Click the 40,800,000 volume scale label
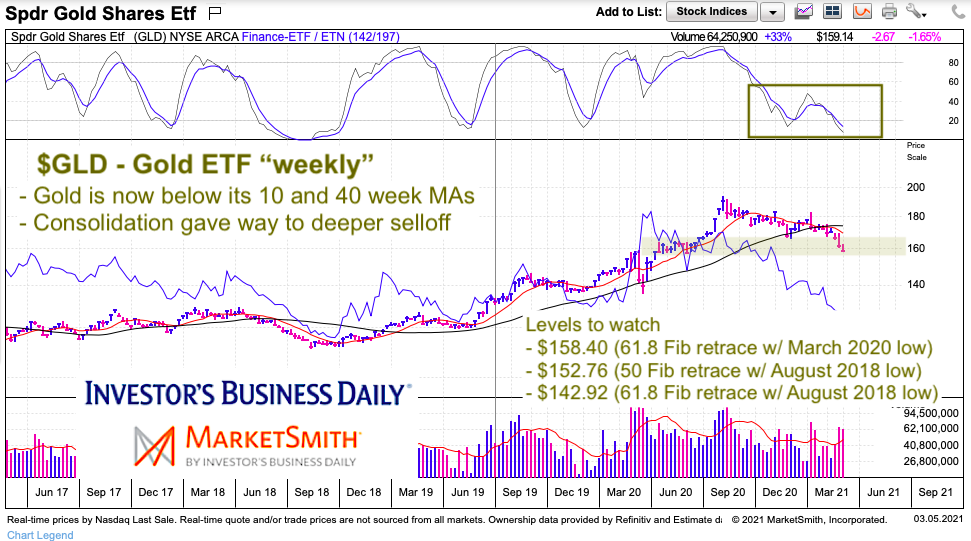This screenshot has width=971, height=541. click(931, 445)
